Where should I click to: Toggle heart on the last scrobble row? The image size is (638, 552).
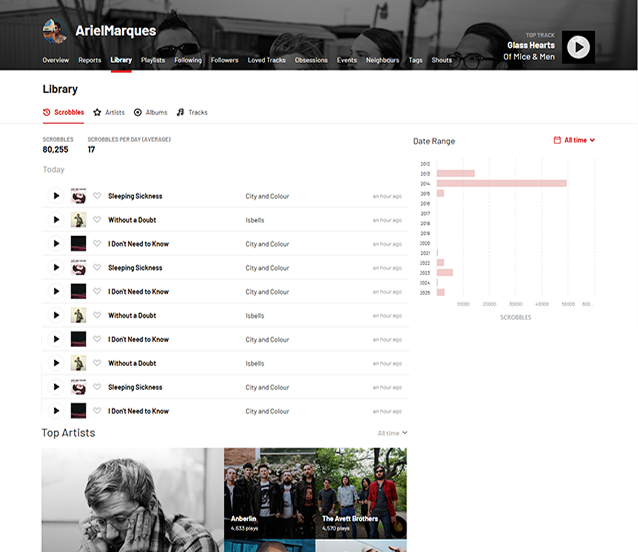(x=97, y=411)
